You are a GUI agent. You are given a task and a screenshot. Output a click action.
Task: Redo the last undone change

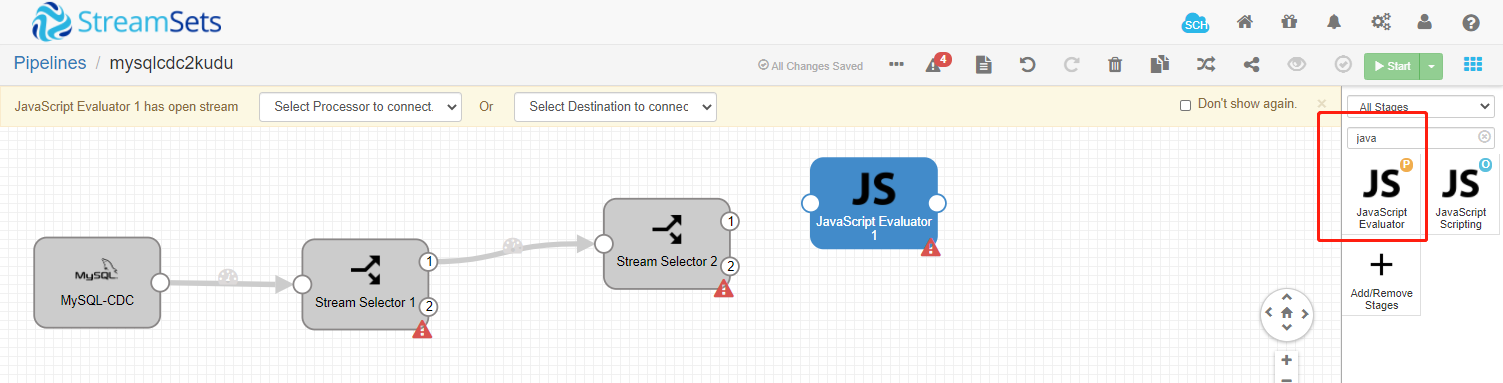1071,65
